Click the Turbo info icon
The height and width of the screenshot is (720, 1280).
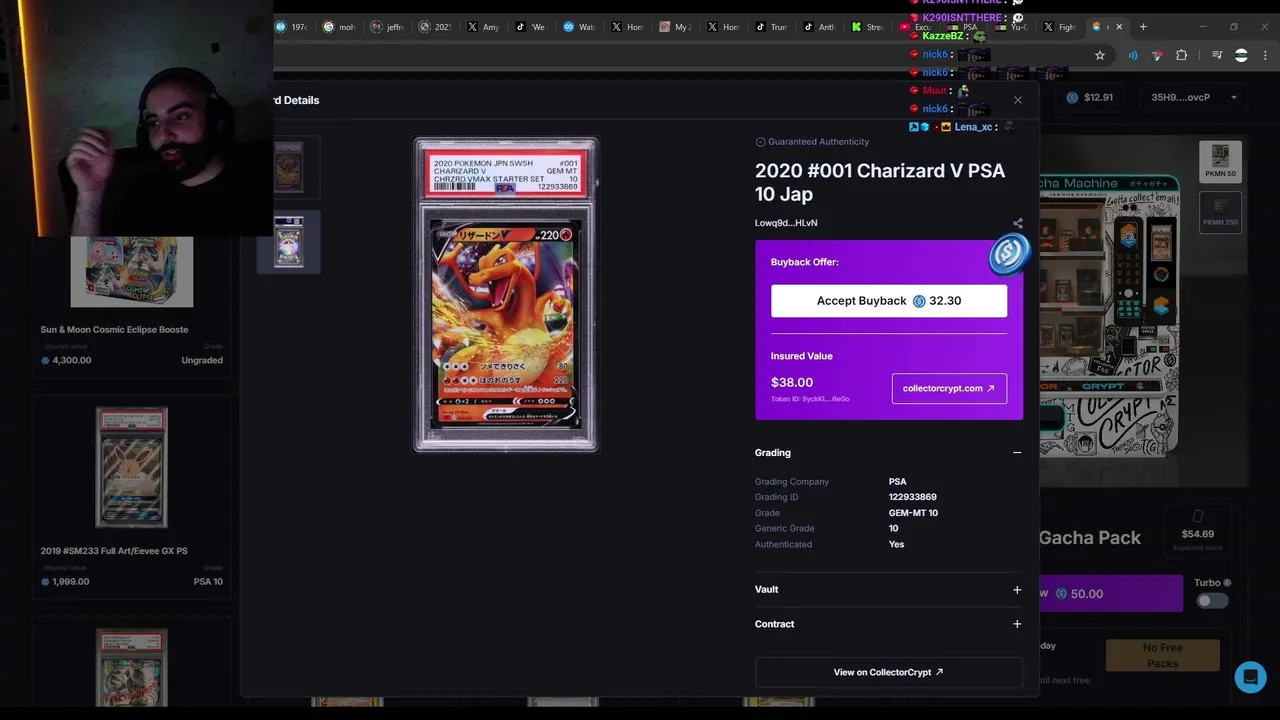pos(1228,583)
